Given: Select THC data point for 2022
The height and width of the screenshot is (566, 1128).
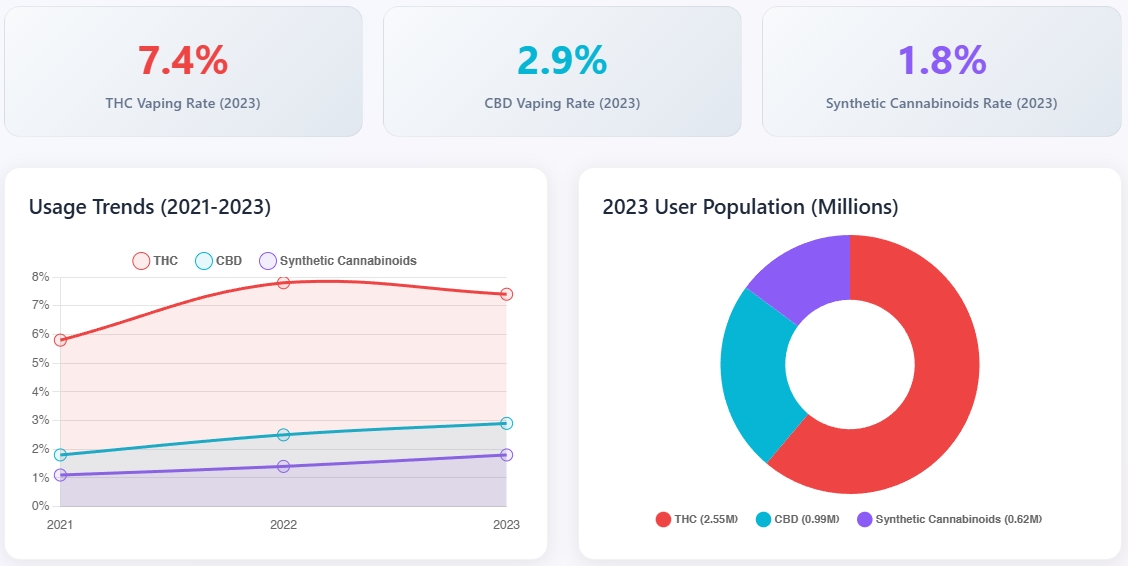Looking at the screenshot, I should click(283, 283).
